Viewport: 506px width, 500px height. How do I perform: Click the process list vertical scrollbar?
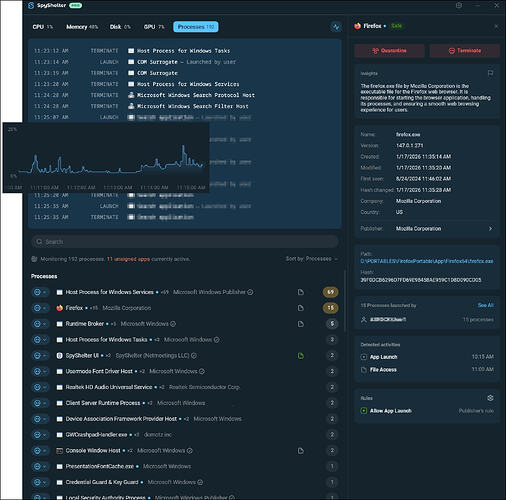click(x=344, y=300)
